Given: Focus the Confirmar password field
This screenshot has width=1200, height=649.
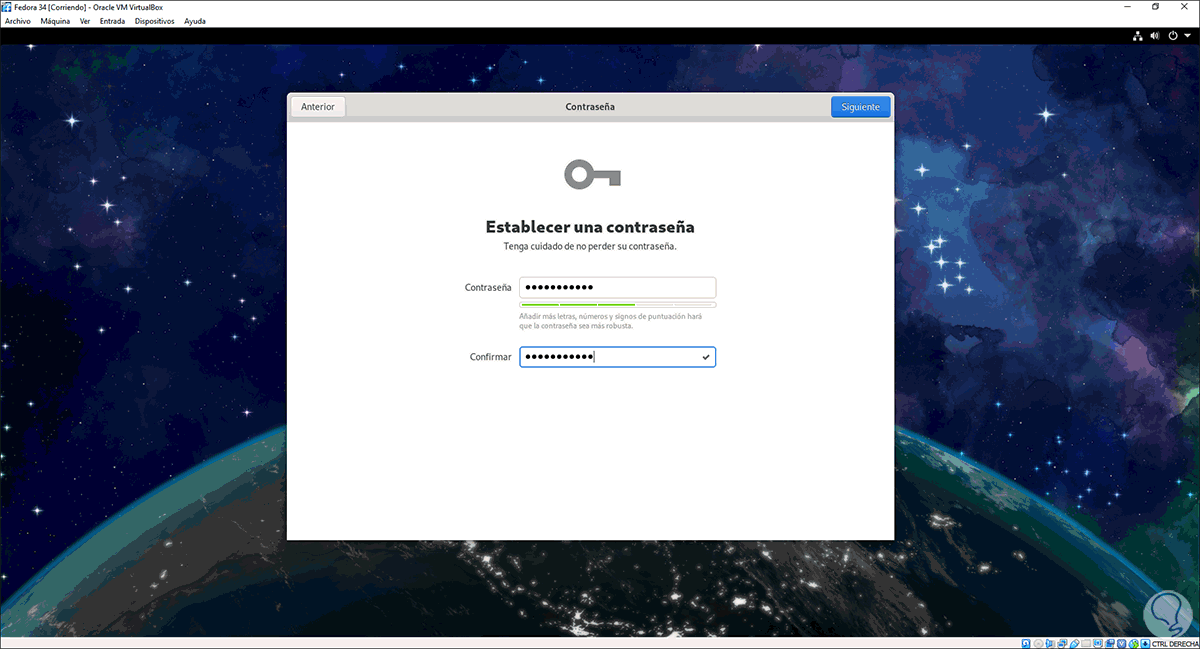Looking at the screenshot, I should (617, 357).
